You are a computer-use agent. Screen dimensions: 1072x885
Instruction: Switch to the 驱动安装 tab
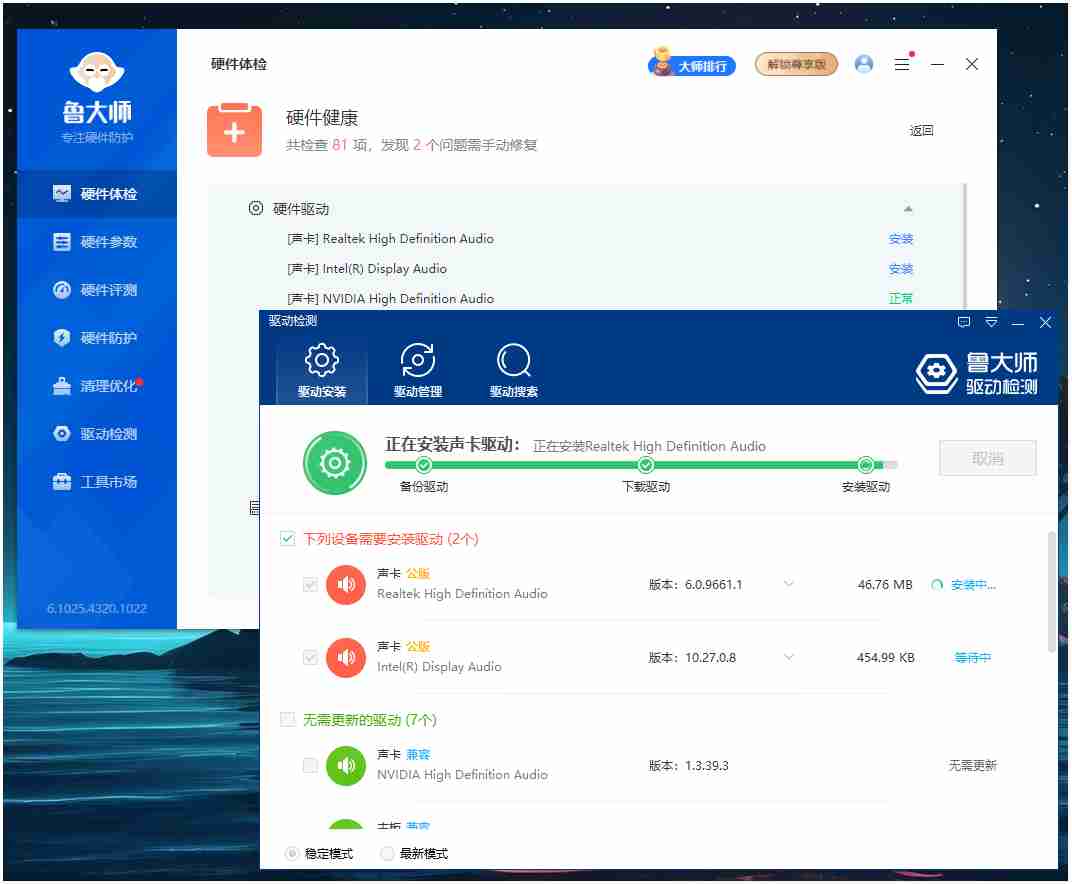(x=320, y=360)
